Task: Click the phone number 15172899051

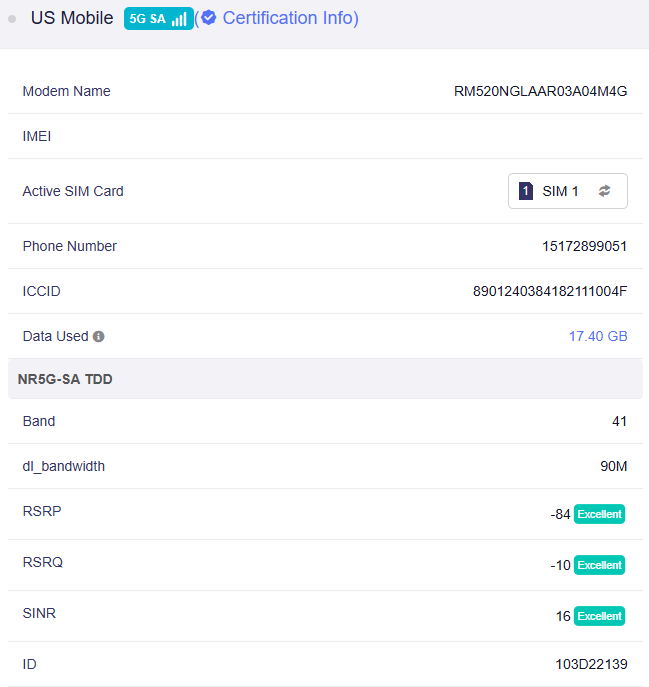Action: coord(584,246)
